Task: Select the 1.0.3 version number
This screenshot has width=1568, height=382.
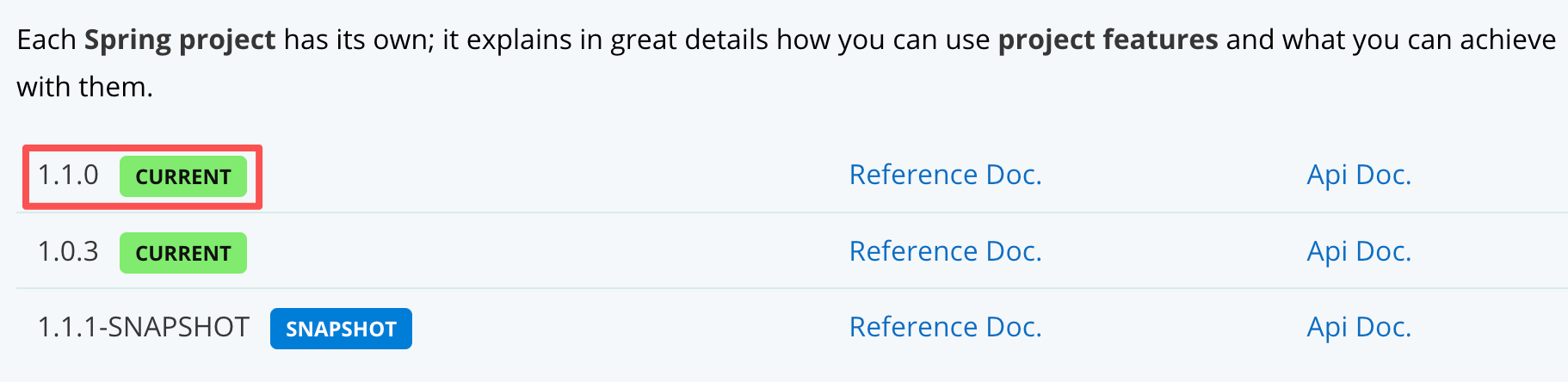Action: [x=68, y=252]
